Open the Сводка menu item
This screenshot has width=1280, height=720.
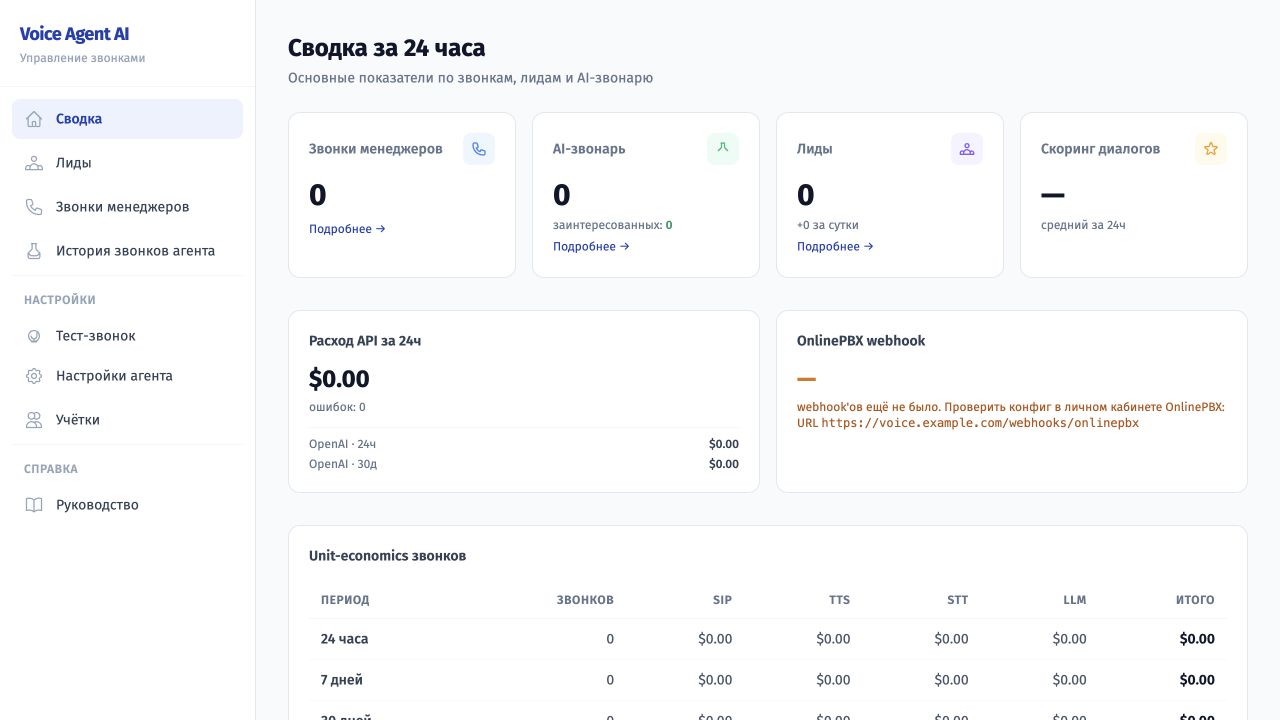point(127,119)
